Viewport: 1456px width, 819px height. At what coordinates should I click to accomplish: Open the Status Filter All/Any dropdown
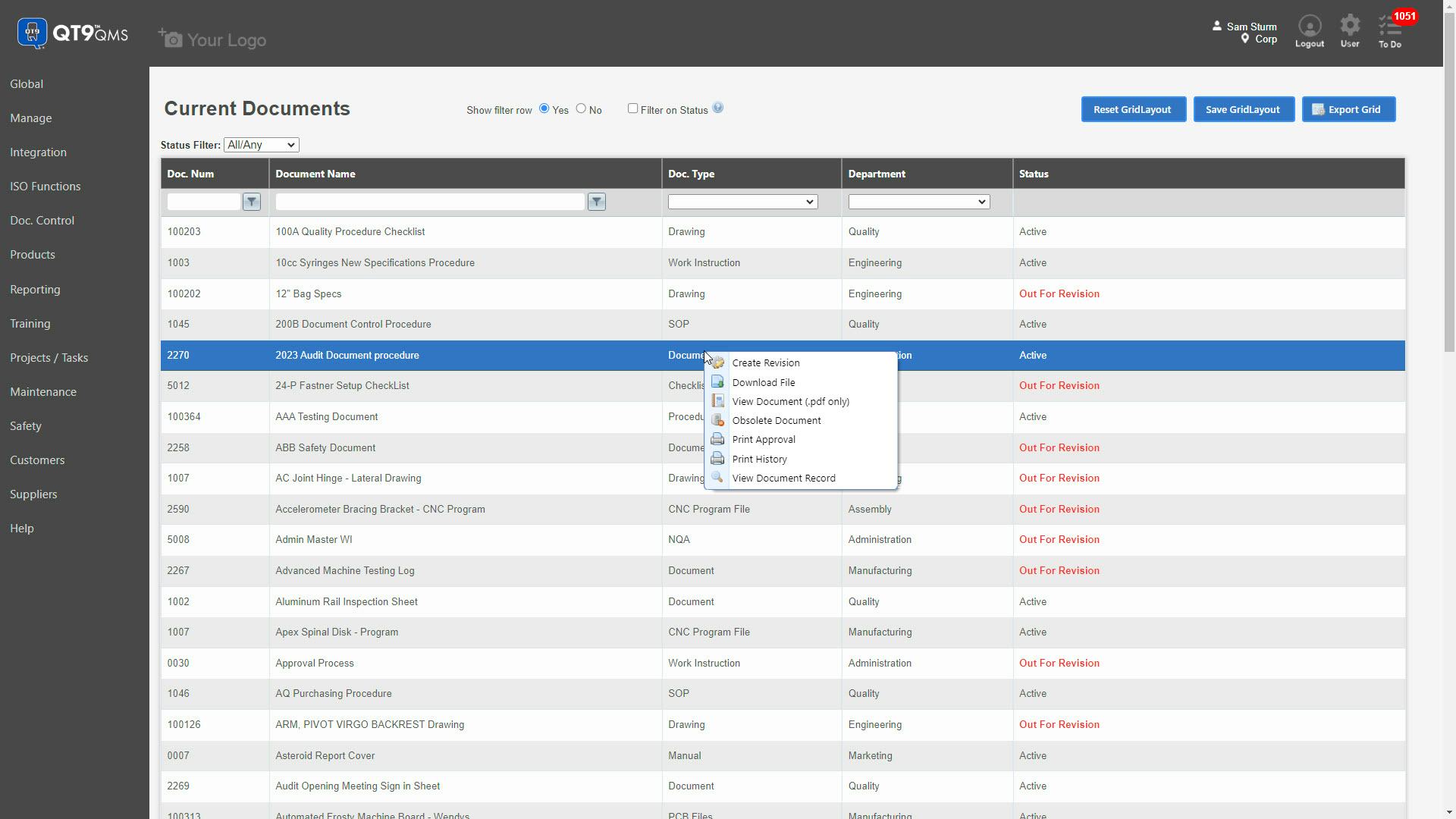261,144
